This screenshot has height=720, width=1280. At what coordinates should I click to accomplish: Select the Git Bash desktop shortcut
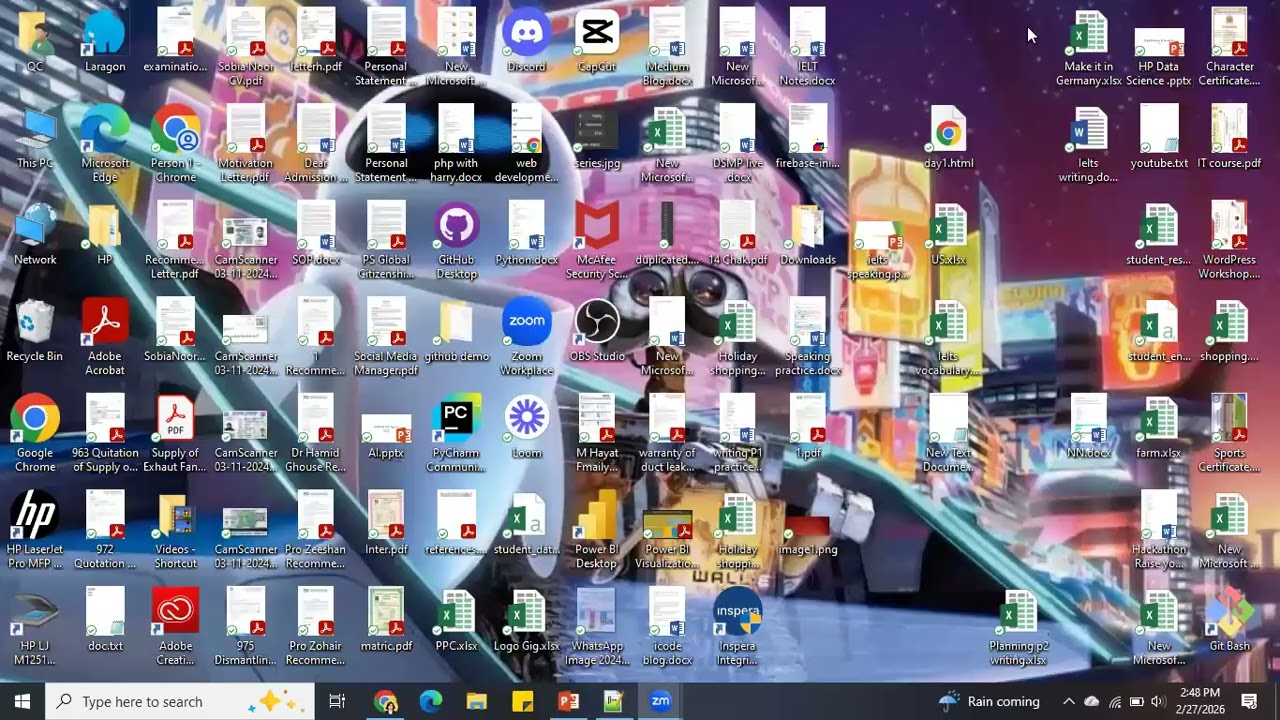coord(1229,621)
